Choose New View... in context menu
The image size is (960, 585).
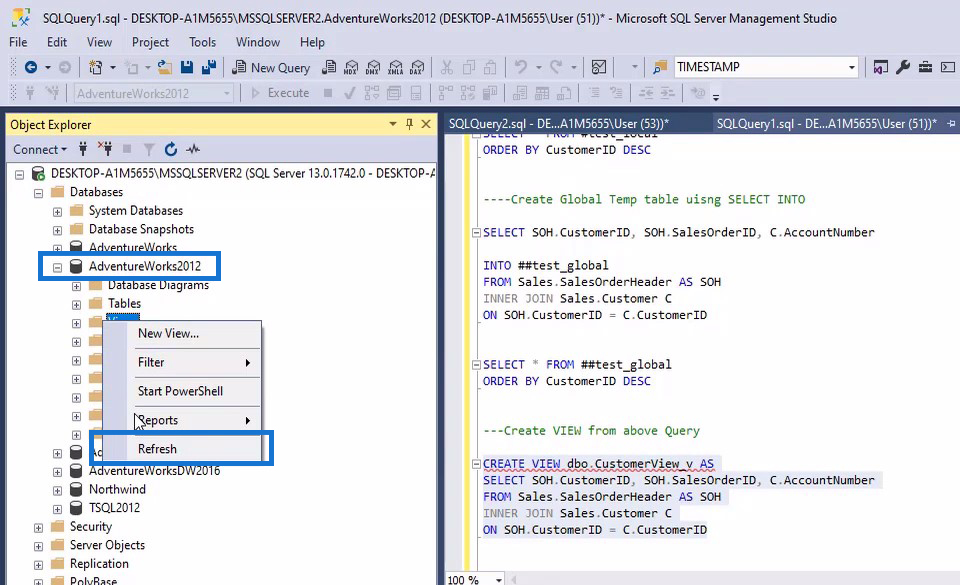click(168, 333)
